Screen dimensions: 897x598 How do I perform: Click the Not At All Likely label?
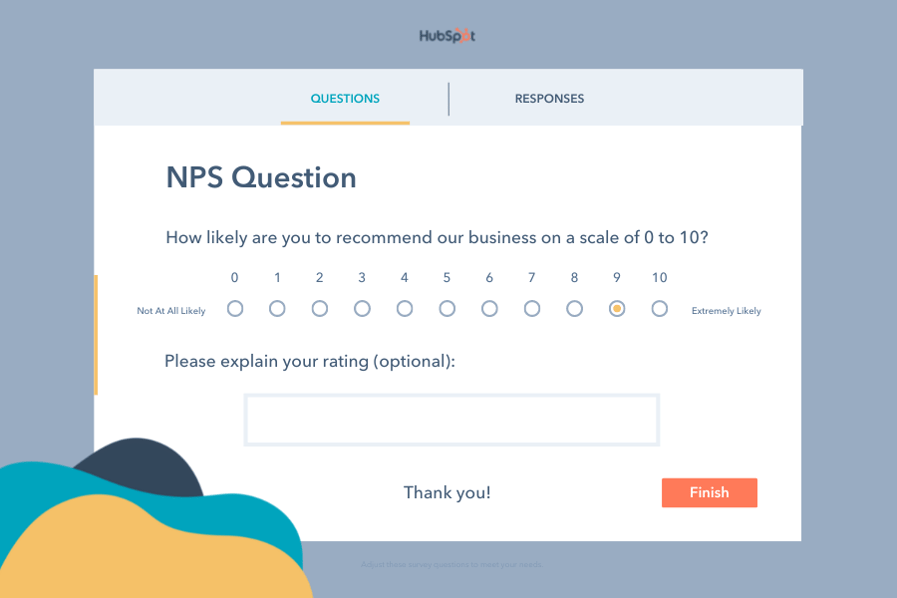pyautogui.click(x=171, y=311)
